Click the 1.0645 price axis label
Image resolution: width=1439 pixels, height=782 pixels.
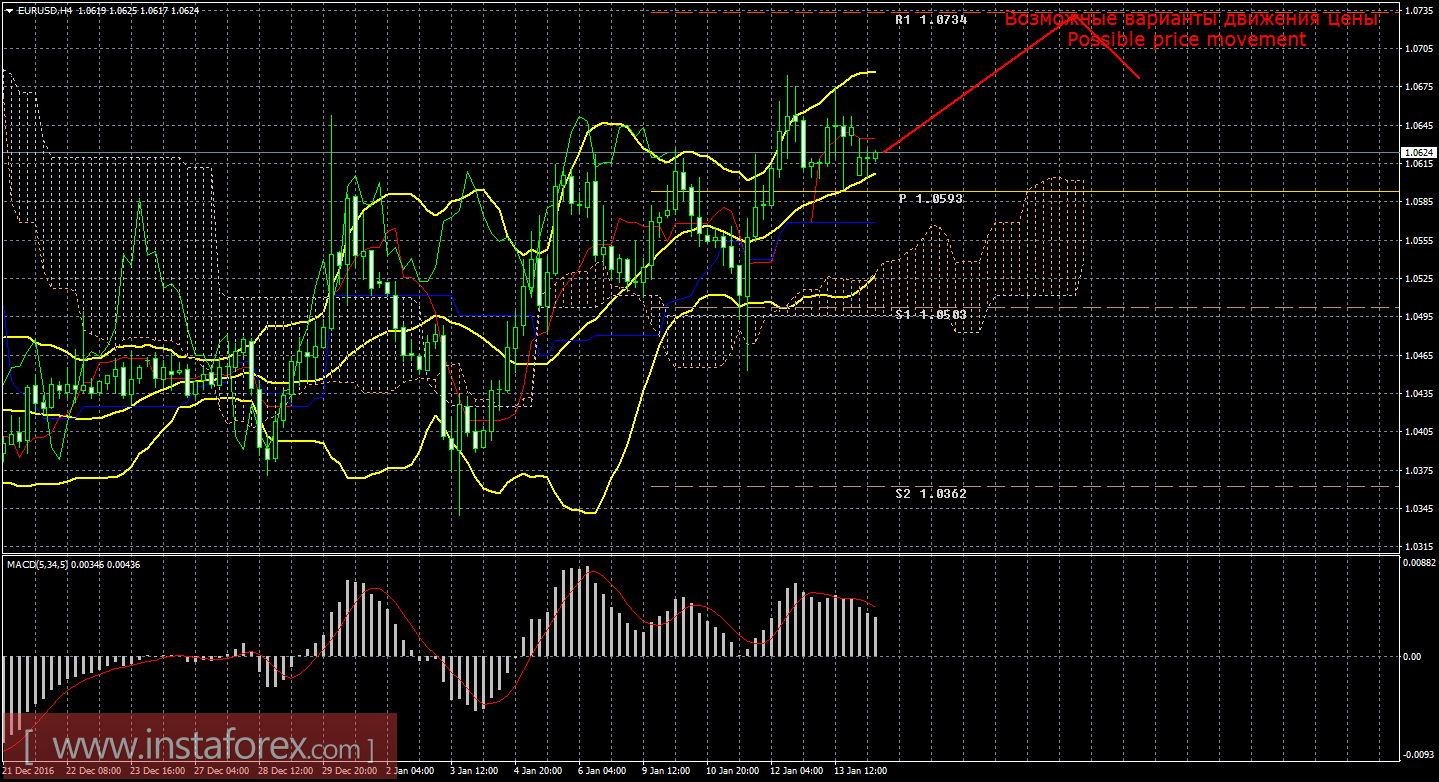[x=1419, y=125]
